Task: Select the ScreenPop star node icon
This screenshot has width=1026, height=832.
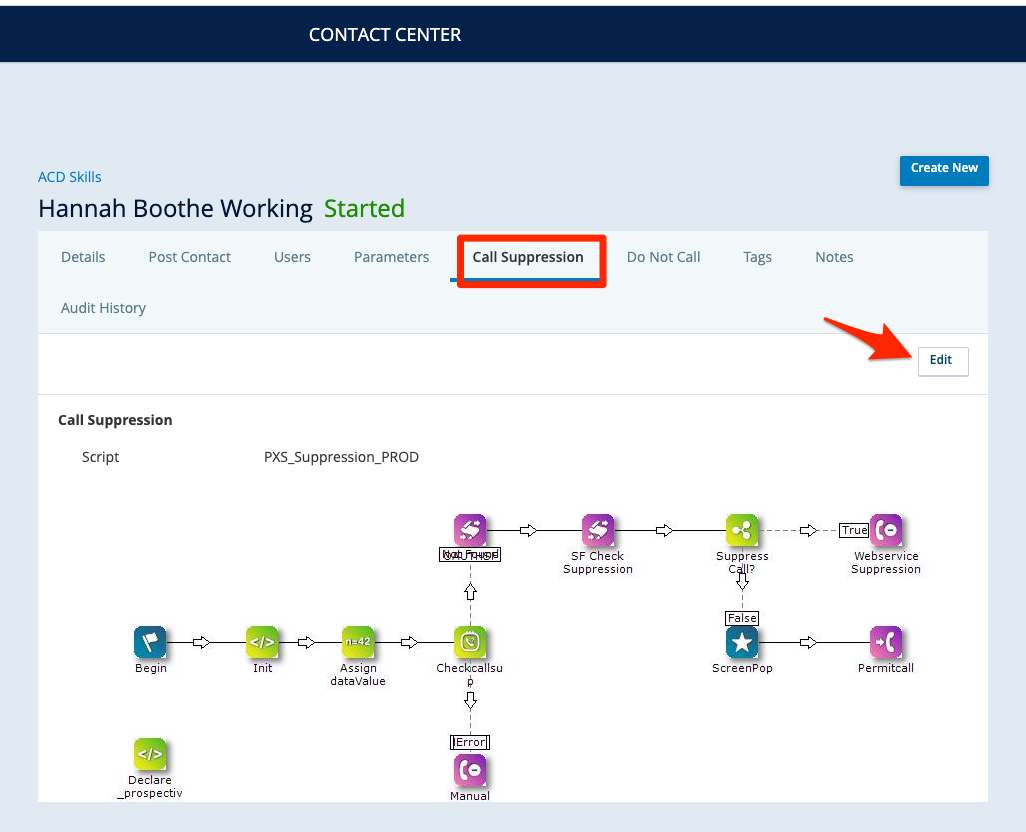Action: [742, 642]
